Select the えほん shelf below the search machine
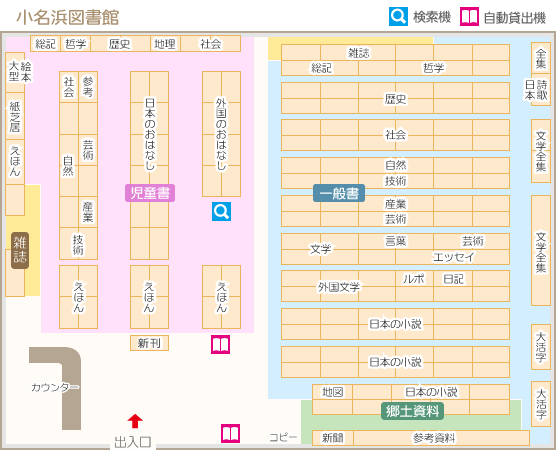The height and width of the screenshot is (450, 558). (221, 297)
